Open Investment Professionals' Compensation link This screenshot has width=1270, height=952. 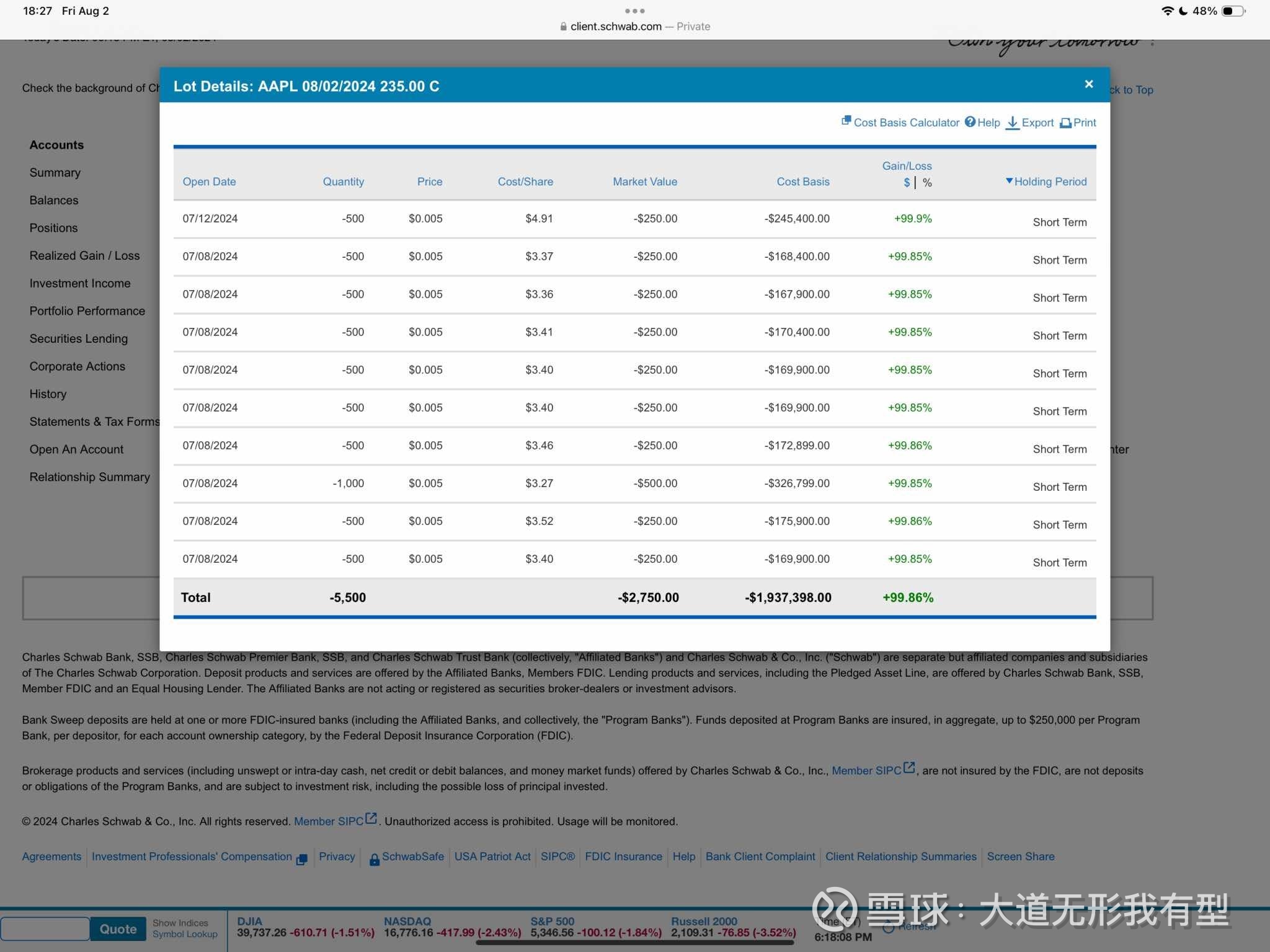pos(192,857)
